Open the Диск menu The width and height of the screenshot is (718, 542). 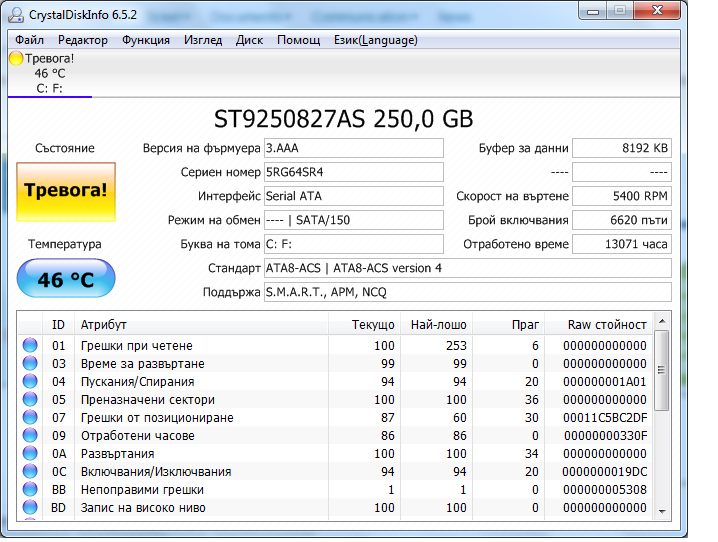click(249, 40)
